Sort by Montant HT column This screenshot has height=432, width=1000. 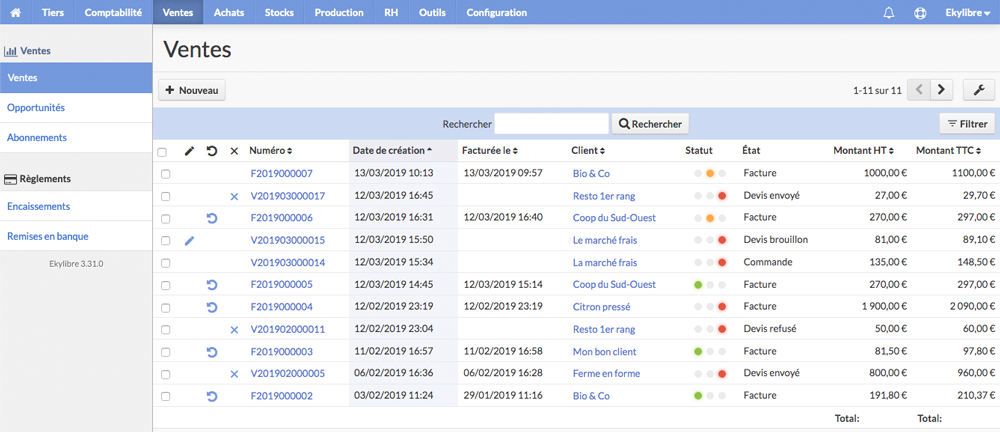[x=864, y=151]
